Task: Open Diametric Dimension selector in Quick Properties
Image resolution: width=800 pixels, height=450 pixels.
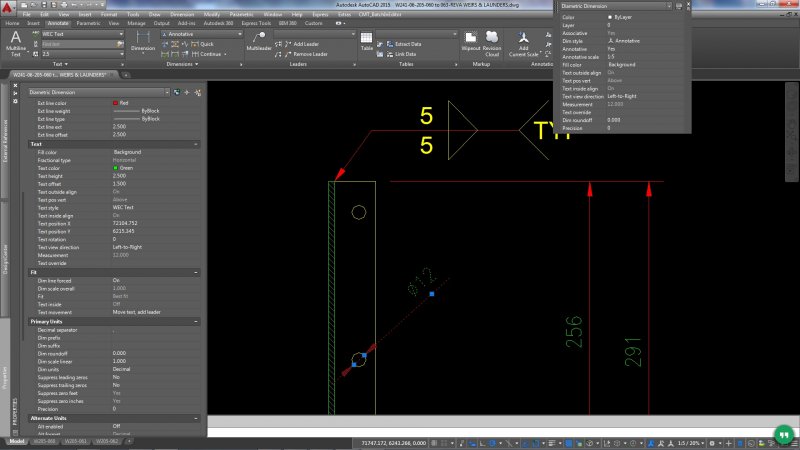Action: (x=615, y=6)
